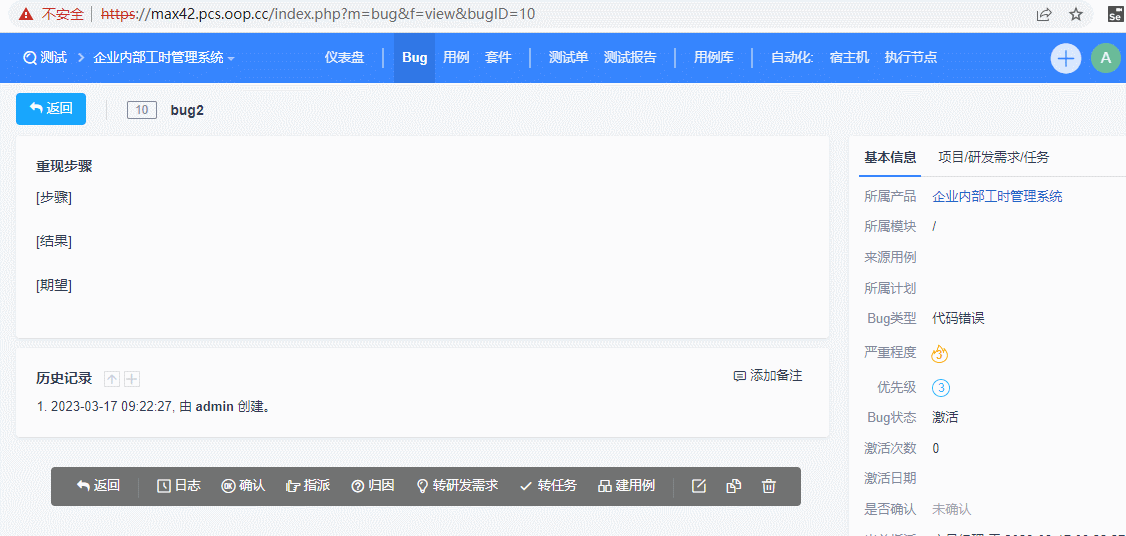Click the 代码错误 bug type value
The width and height of the screenshot is (1126, 536).
point(958,318)
